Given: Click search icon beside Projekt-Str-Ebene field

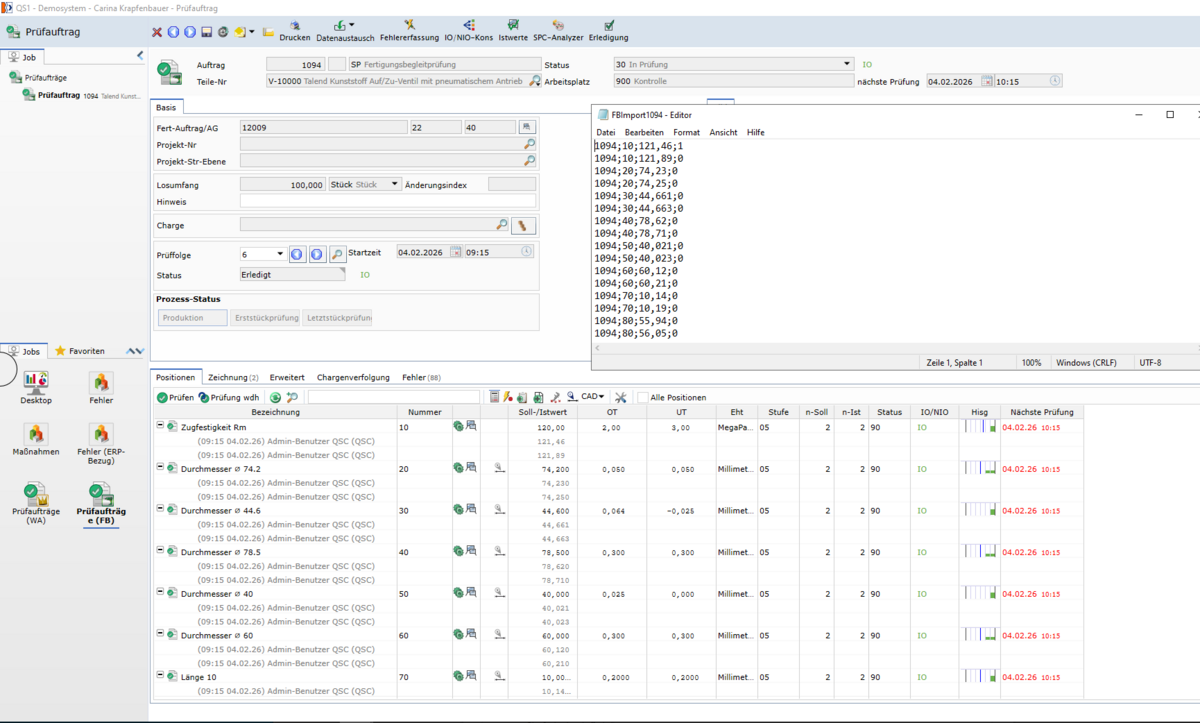Looking at the screenshot, I should coord(530,160).
